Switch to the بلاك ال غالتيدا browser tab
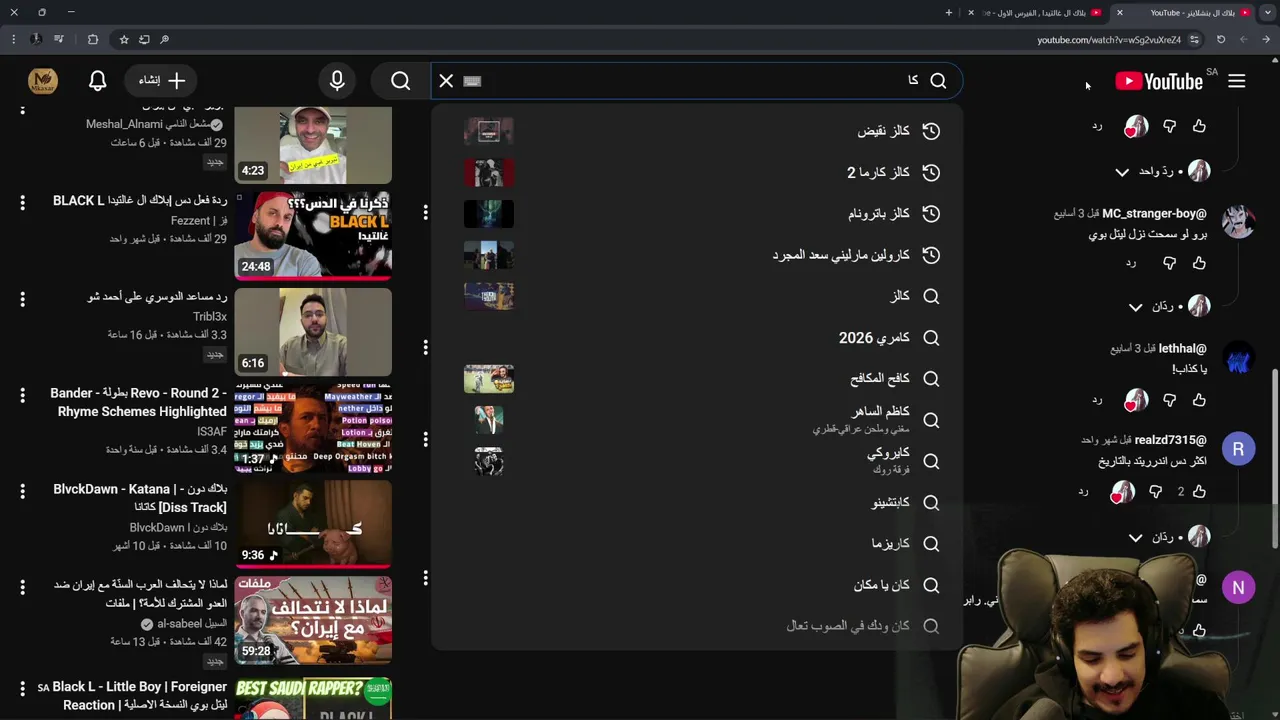Viewport: 1280px width, 720px height. click(1040, 12)
